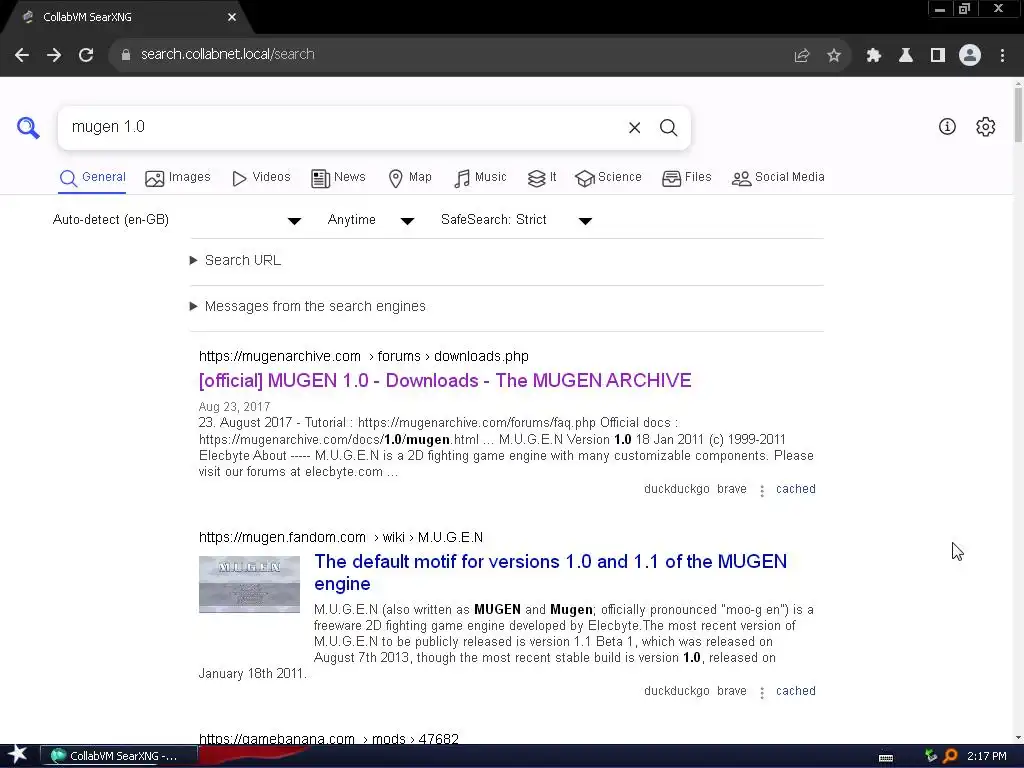Viewport: 1024px width, 768px height.
Task: Switch to It tab
Action: point(542,178)
